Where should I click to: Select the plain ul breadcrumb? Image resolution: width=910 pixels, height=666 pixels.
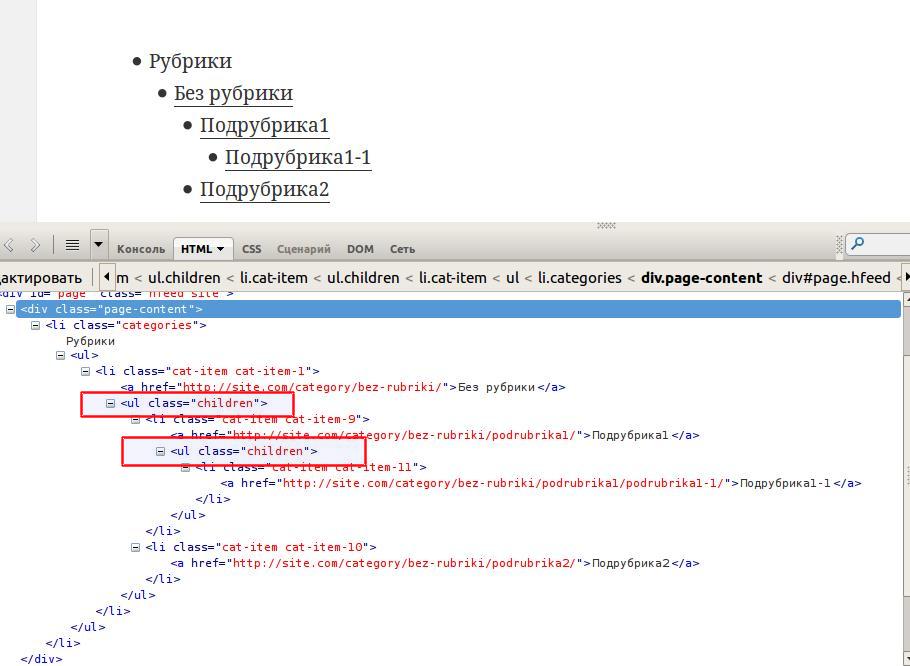[512, 278]
